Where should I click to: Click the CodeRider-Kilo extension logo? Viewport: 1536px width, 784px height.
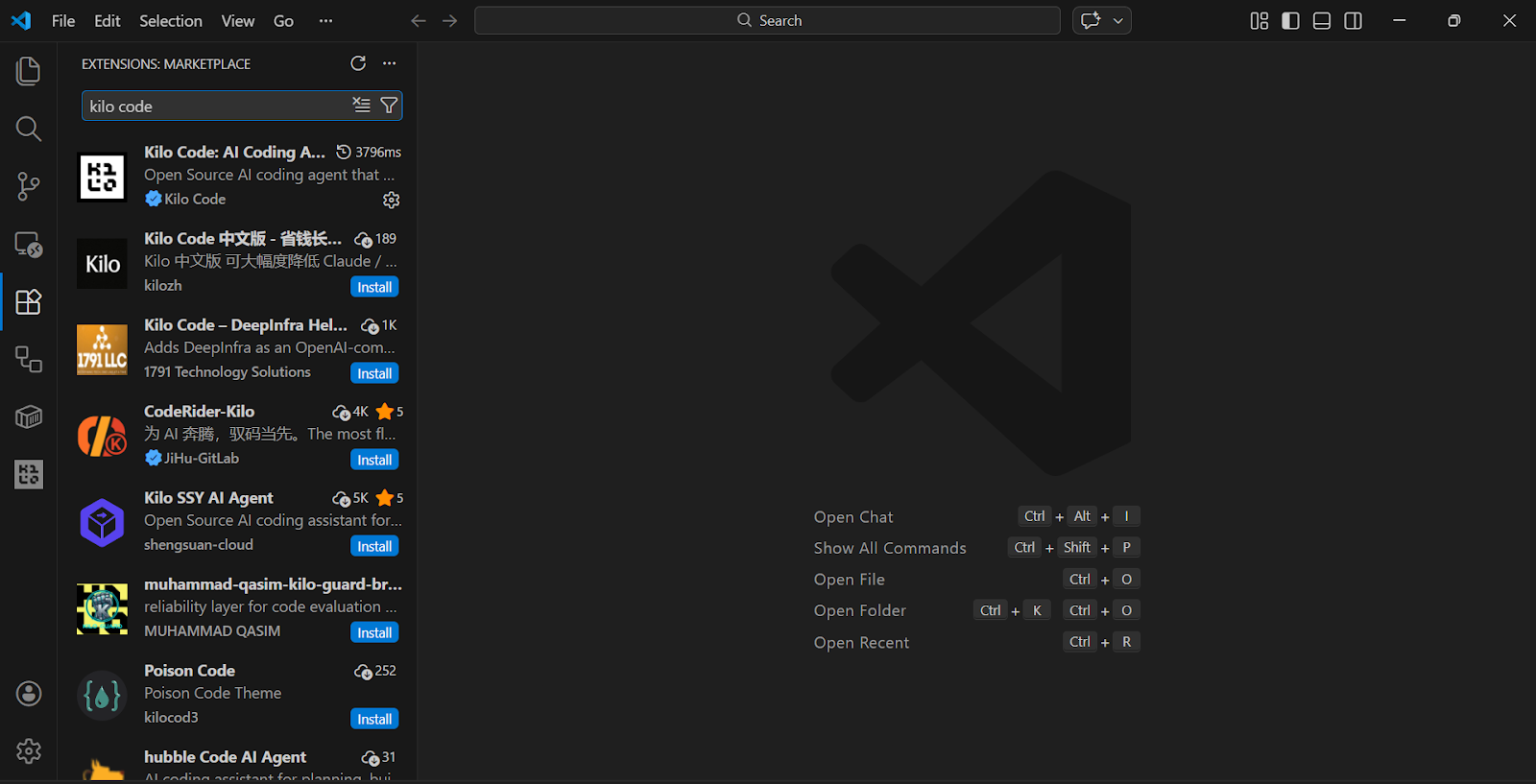pyautogui.click(x=102, y=437)
